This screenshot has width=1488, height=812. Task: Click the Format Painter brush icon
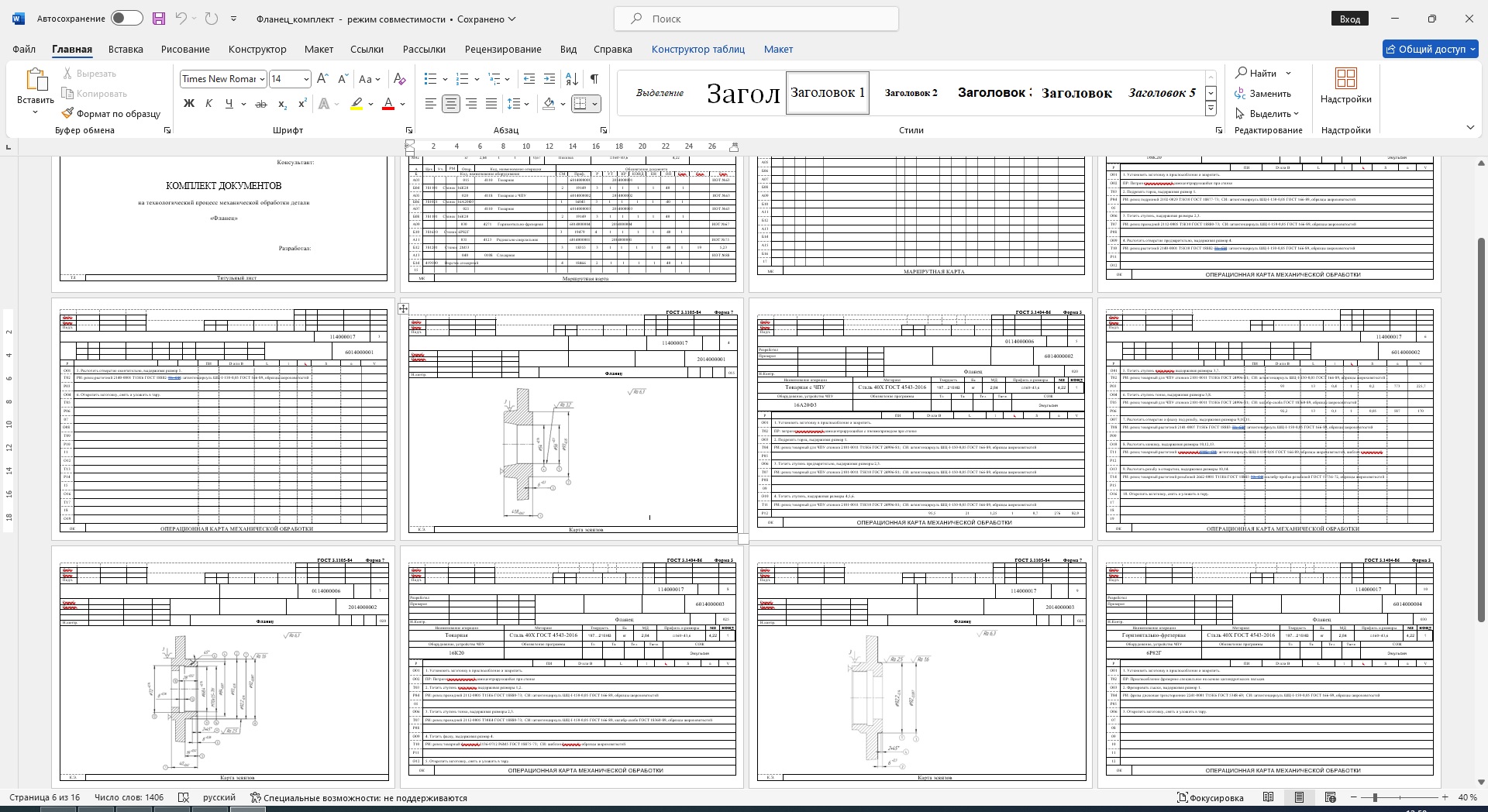[68, 114]
